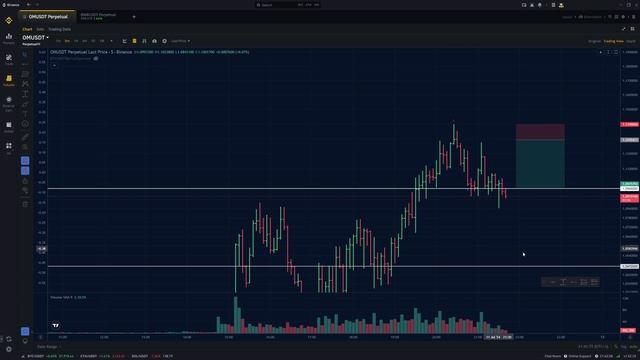Select the ruler measure tool

(x=25, y=137)
